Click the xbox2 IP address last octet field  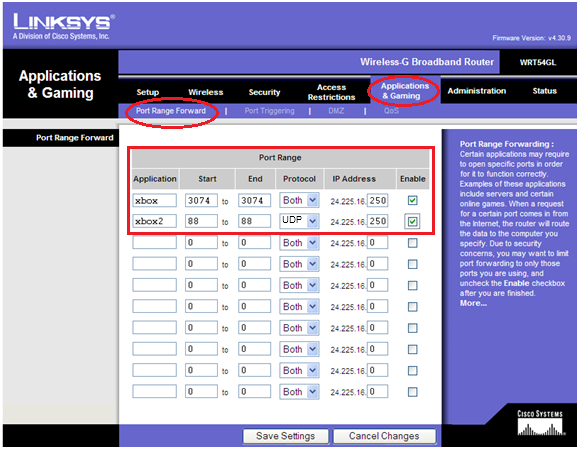coord(377,221)
